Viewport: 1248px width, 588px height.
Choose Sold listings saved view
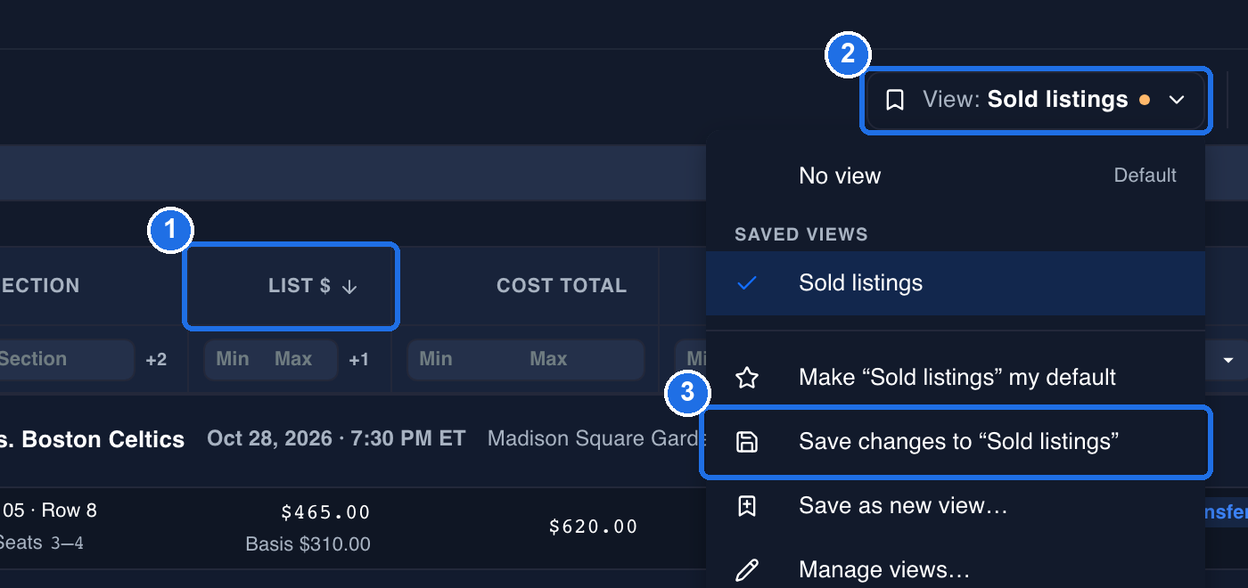pos(955,283)
